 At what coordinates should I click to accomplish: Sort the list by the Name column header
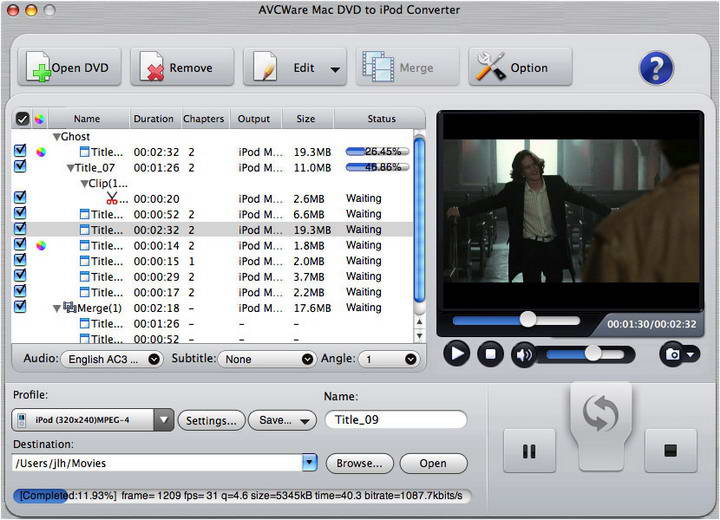(x=87, y=119)
